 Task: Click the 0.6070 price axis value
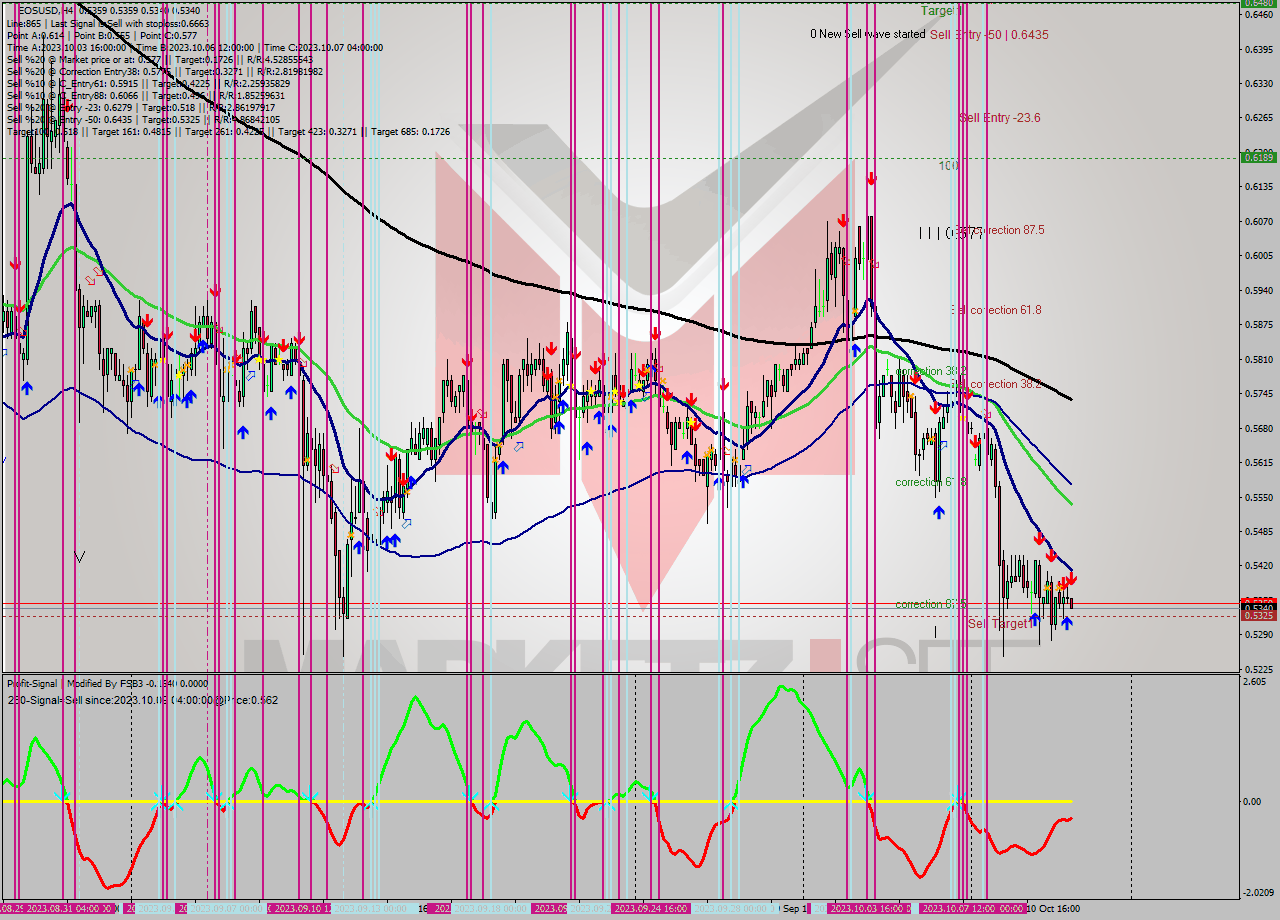(1258, 221)
